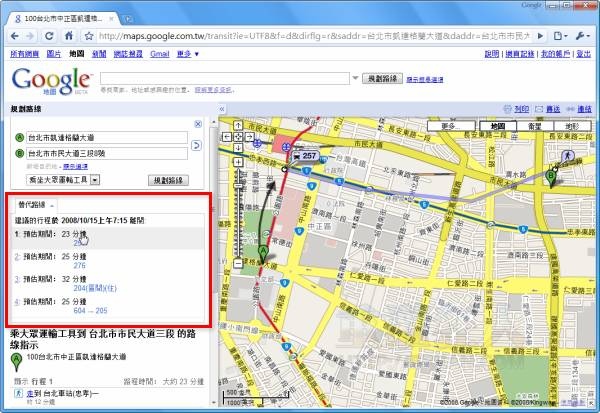Click the 登出 sign out link
Image resolution: width=600 pixels, height=413 pixels.
(584, 54)
